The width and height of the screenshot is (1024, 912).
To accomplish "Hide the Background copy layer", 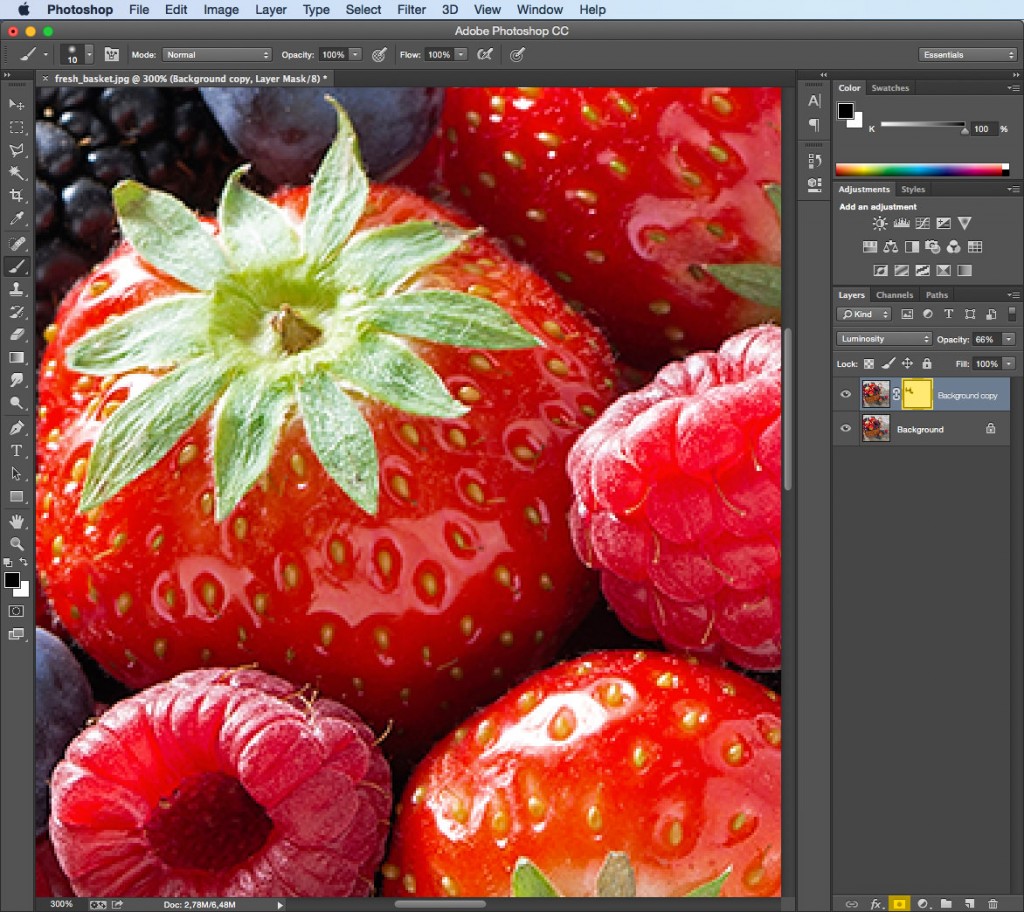I will [x=845, y=394].
